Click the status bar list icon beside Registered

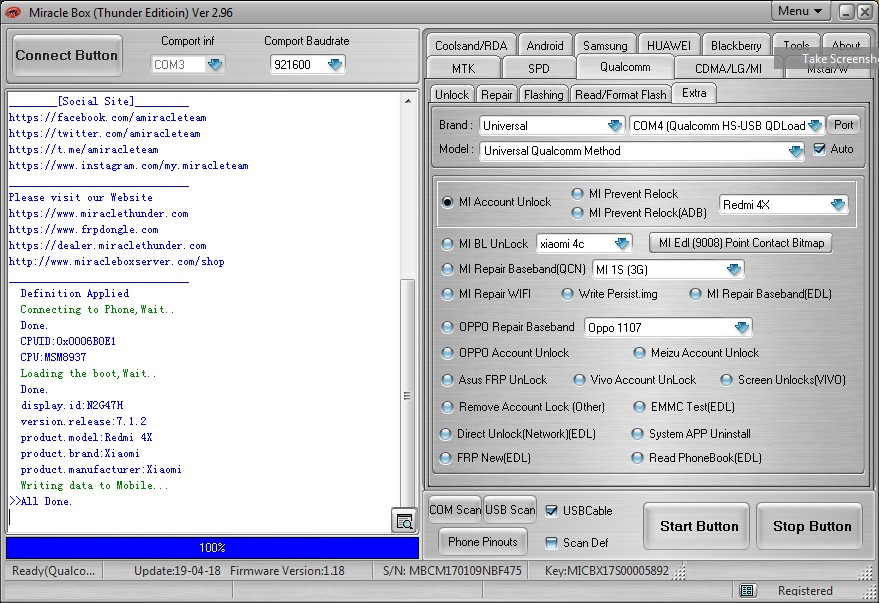747,590
